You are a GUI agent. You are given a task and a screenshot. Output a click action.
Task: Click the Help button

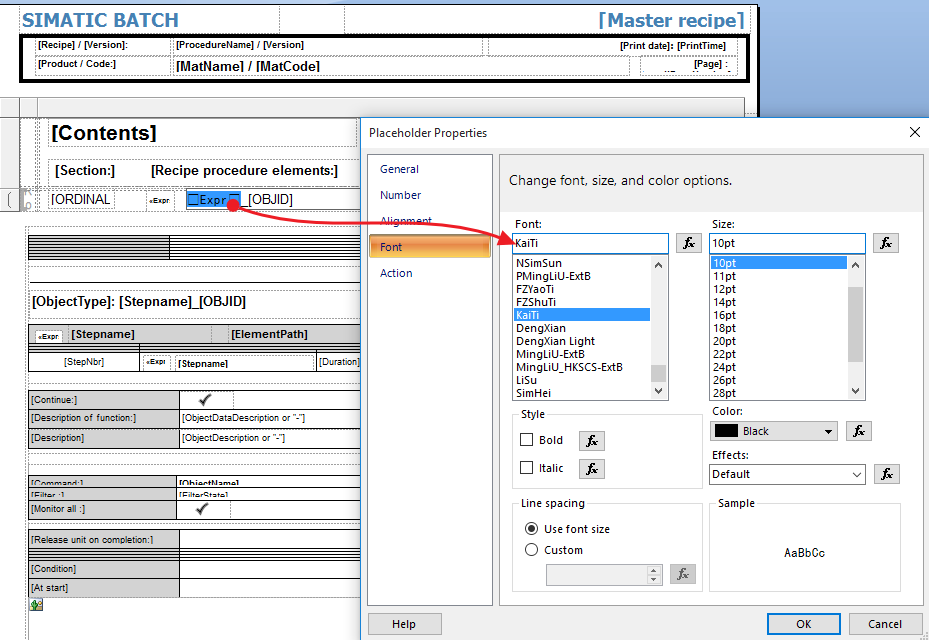[x=404, y=624]
